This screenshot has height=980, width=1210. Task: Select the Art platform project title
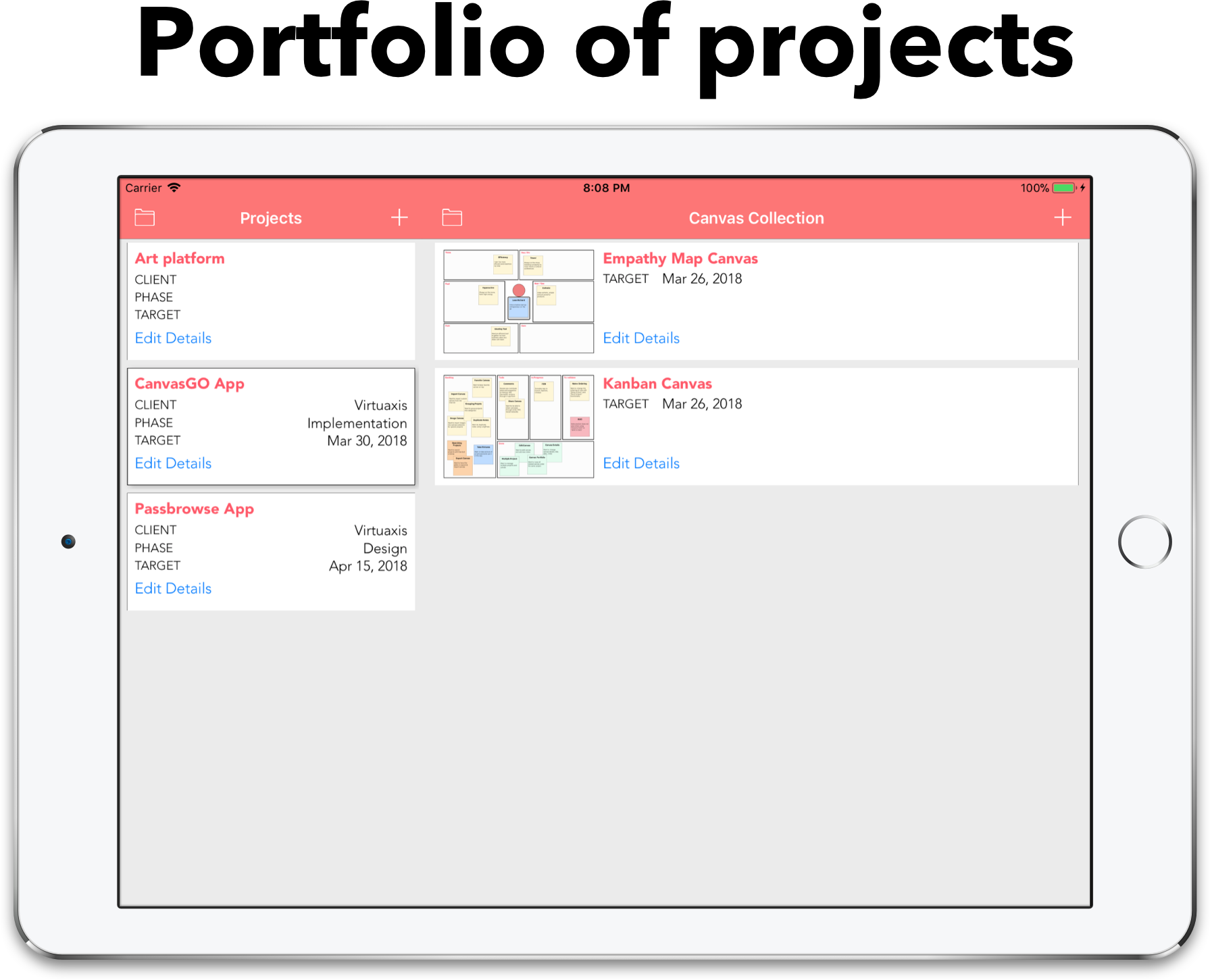click(180, 258)
